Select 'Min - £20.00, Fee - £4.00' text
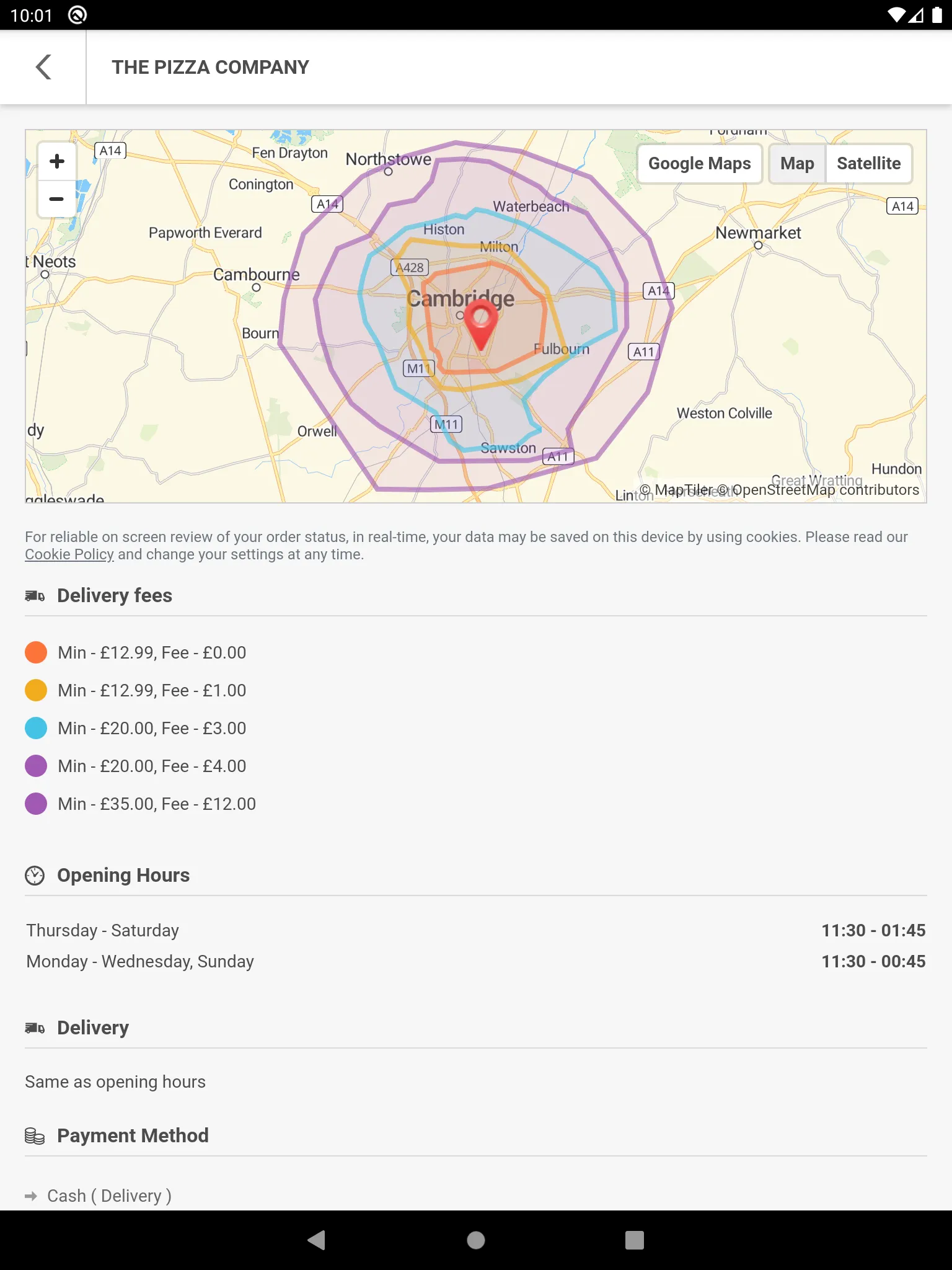 pos(152,766)
